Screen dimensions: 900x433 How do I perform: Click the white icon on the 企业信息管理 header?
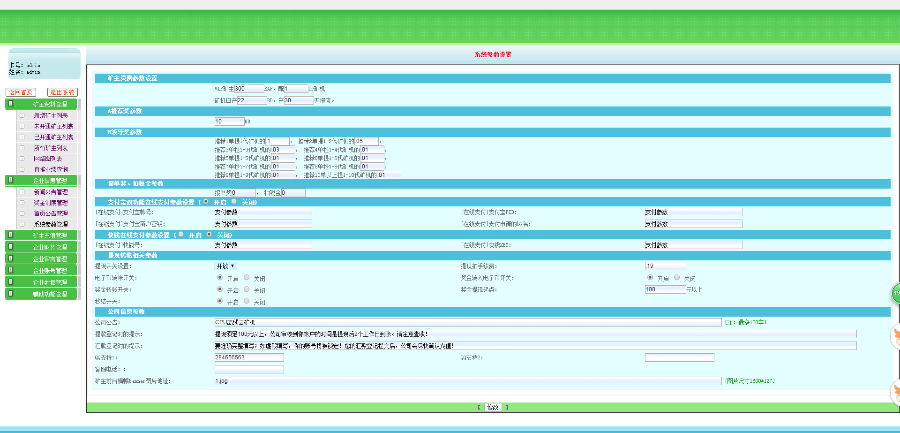pyautogui.click(x=10, y=180)
